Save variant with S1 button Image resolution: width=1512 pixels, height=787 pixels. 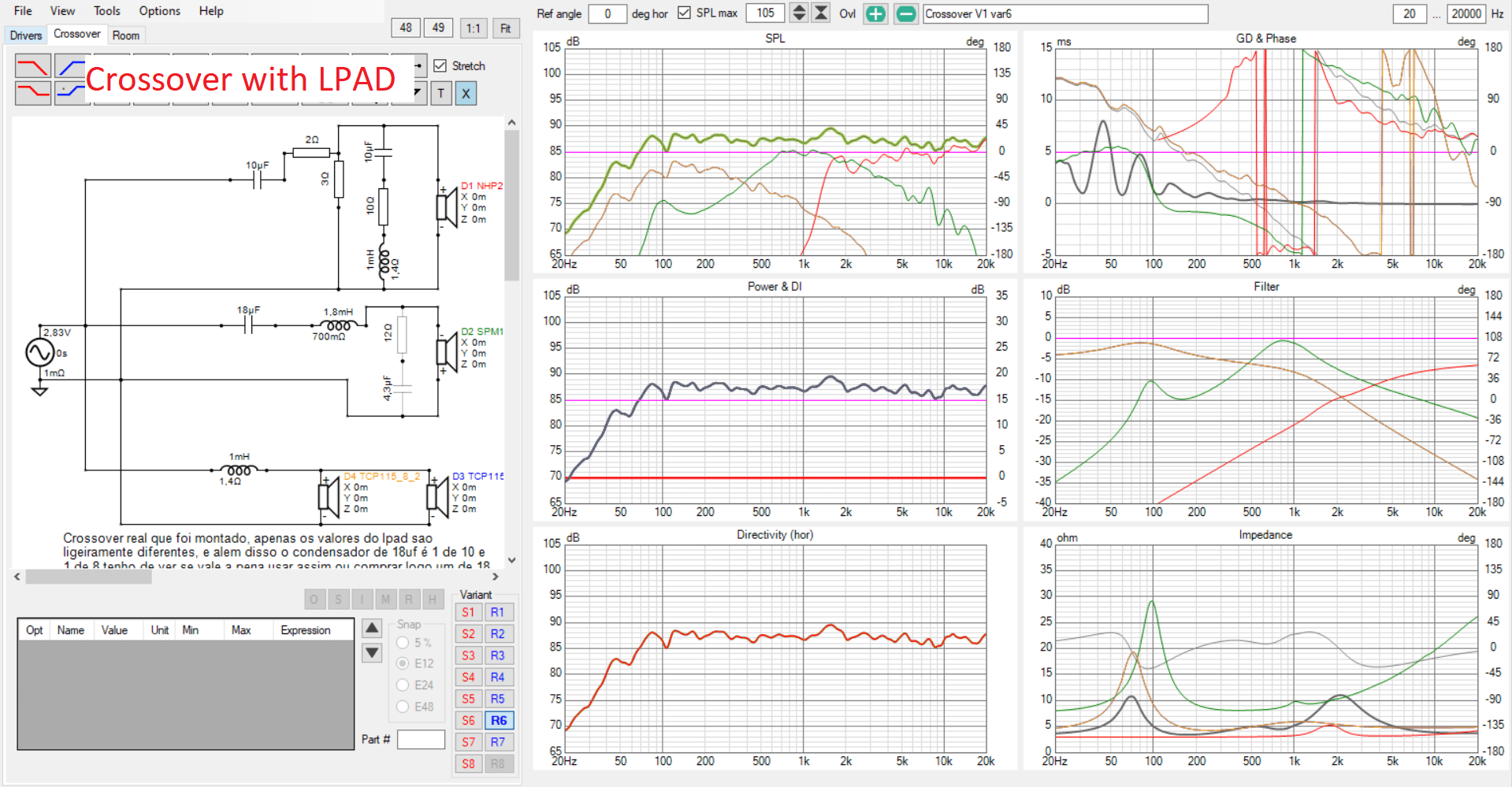(x=468, y=612)
